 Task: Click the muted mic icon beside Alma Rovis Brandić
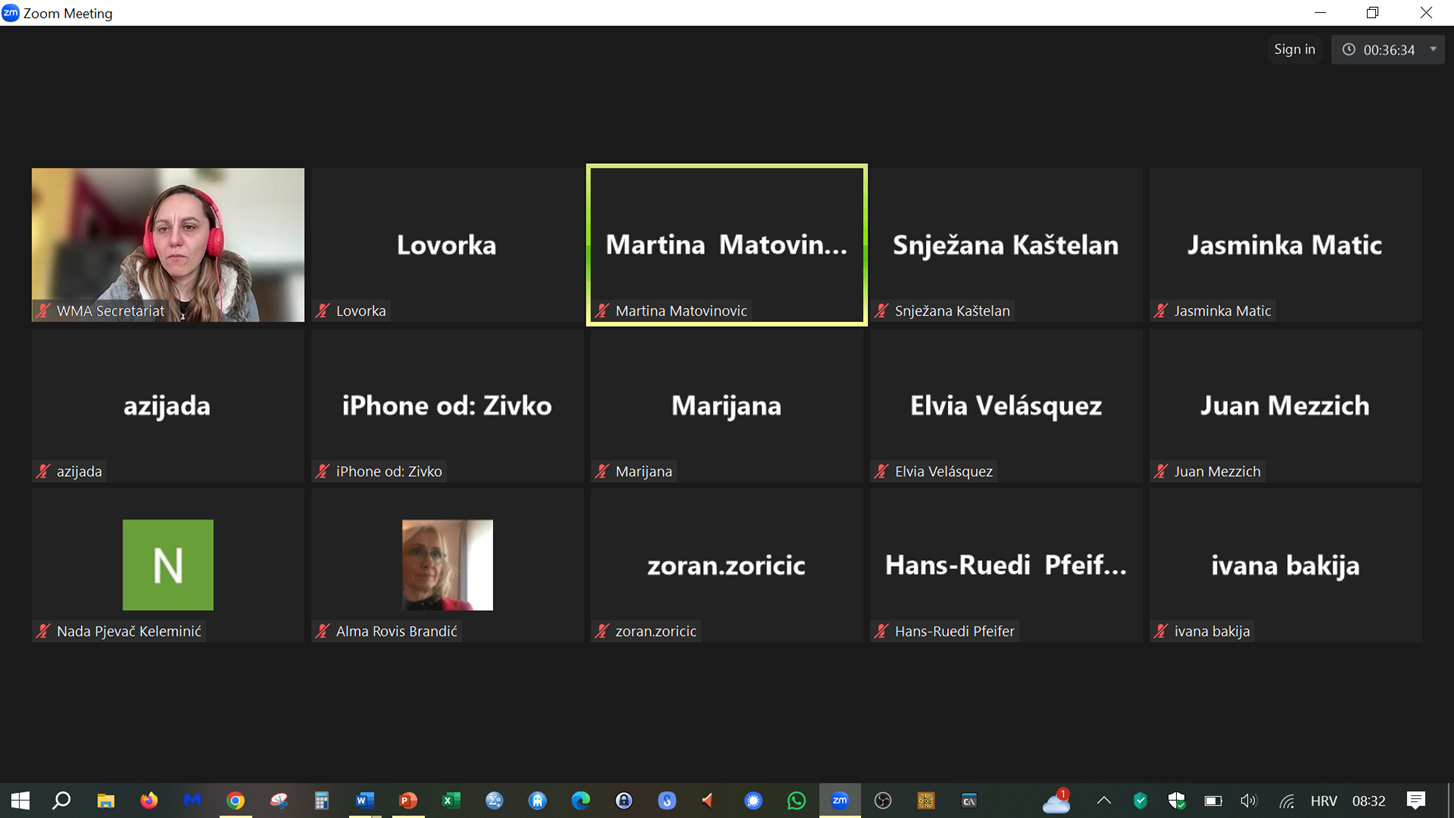(x=322, y=631)
